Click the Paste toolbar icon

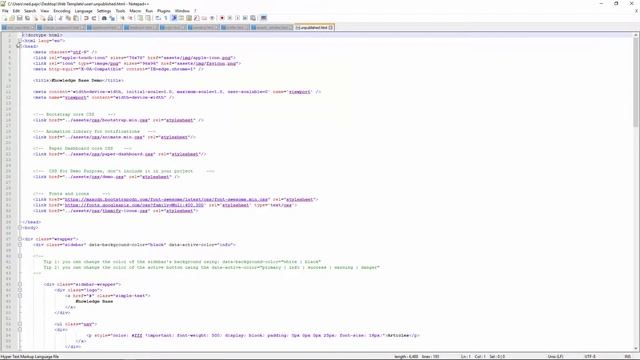76,18
